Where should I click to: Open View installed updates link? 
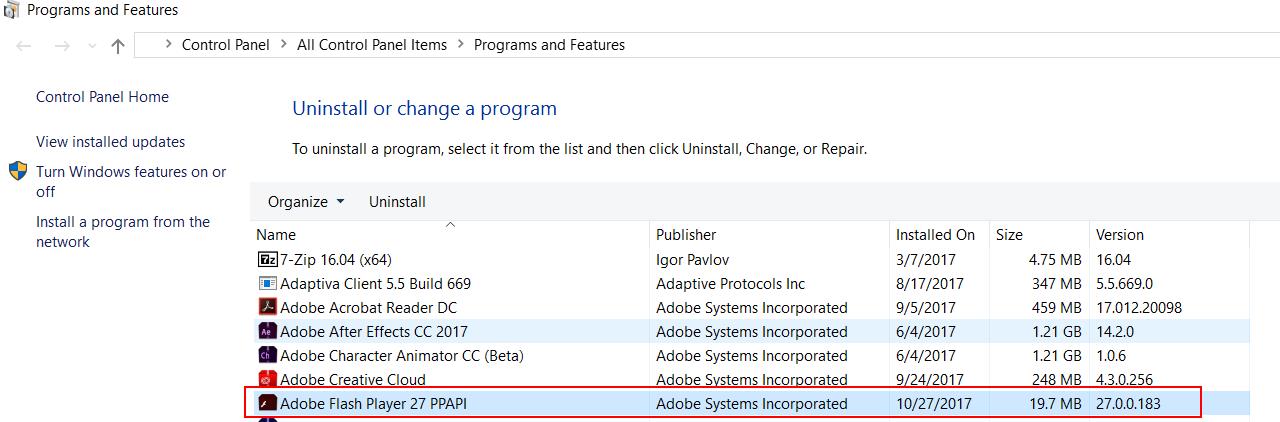[x=110, y=142]
